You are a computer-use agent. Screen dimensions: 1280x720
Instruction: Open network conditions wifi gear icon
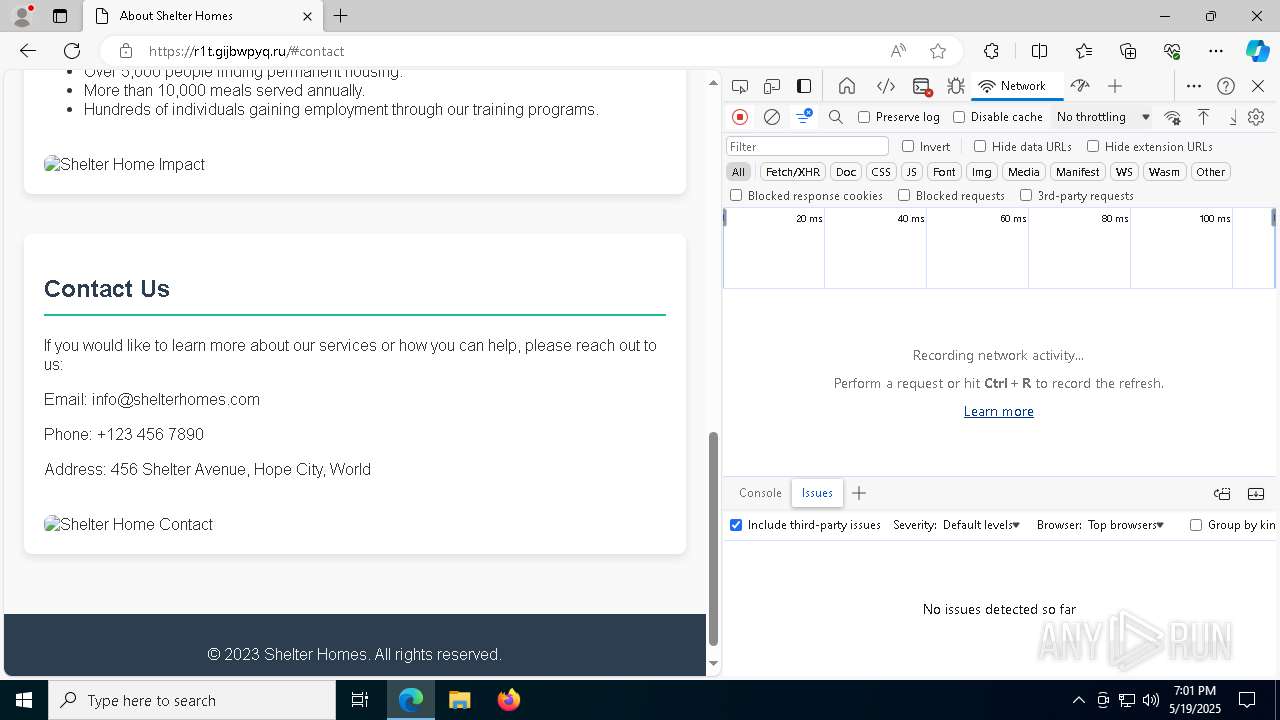point(1173,117)
